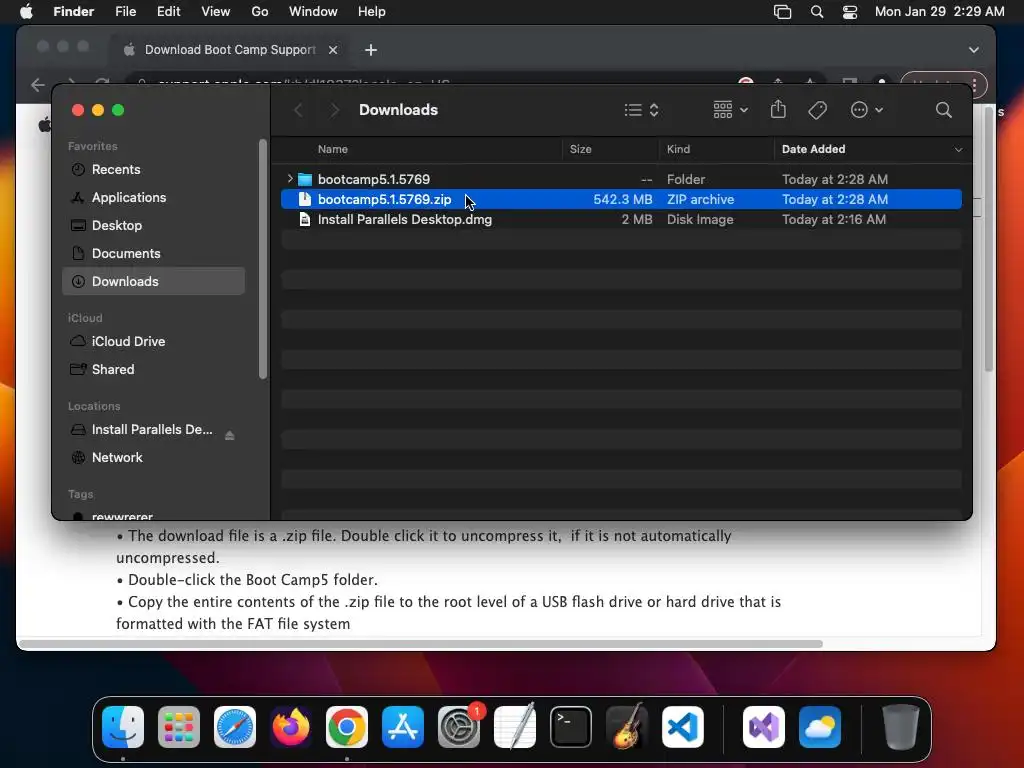This screenshot has height=768, width=1024.
Task: Open Chrome tab list dropdown arrow
Action: [974, 50]
